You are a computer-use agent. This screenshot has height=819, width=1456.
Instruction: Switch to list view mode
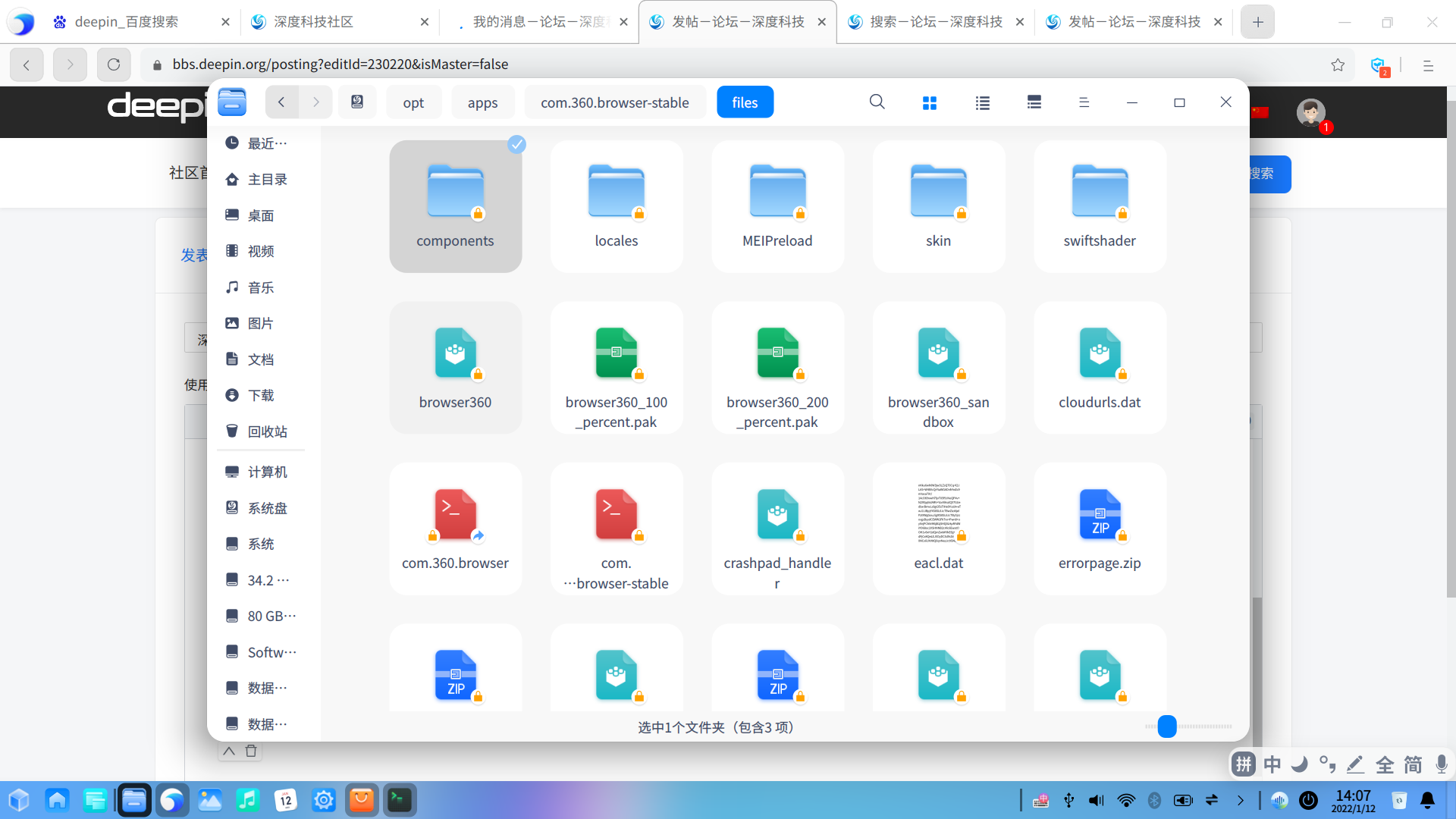(x=982, y=102)
